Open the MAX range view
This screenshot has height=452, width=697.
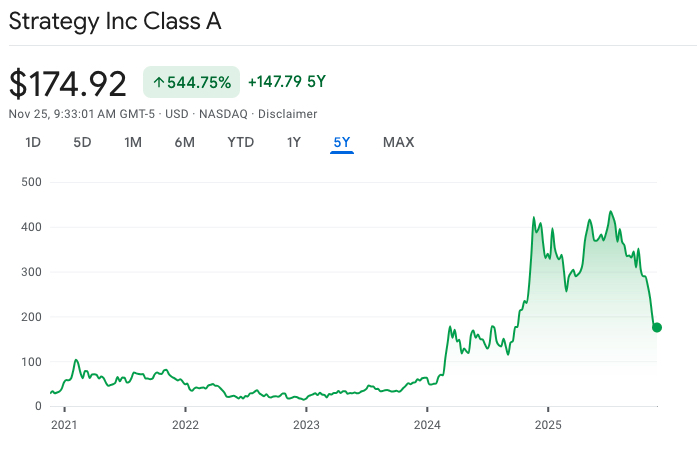(398, 142)
